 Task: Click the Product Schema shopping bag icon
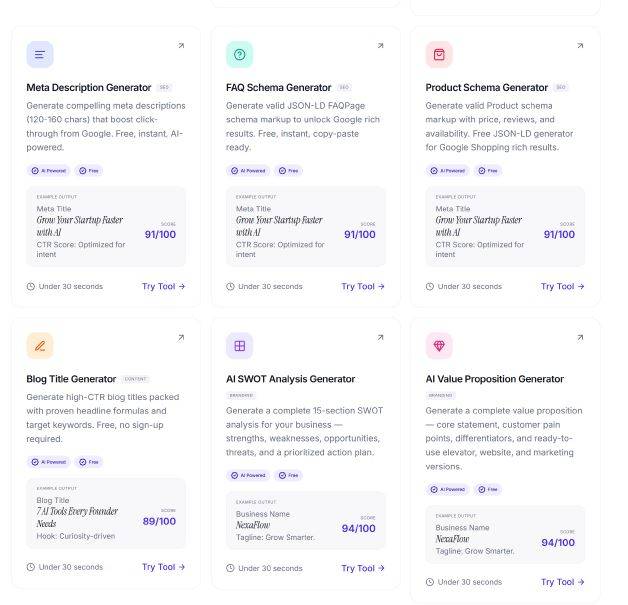439,54
